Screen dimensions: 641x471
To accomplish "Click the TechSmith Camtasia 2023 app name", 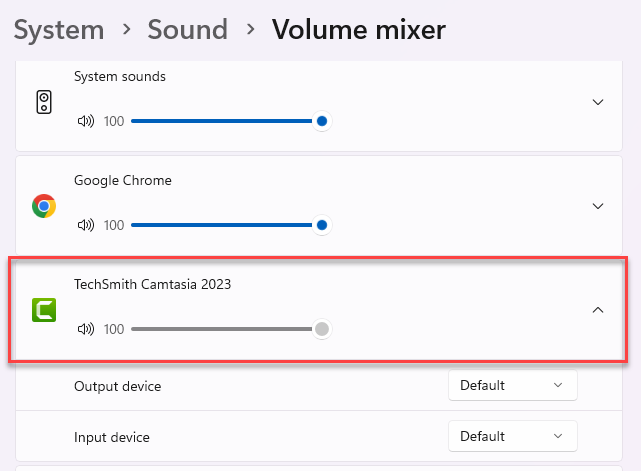I will (152, 284).
